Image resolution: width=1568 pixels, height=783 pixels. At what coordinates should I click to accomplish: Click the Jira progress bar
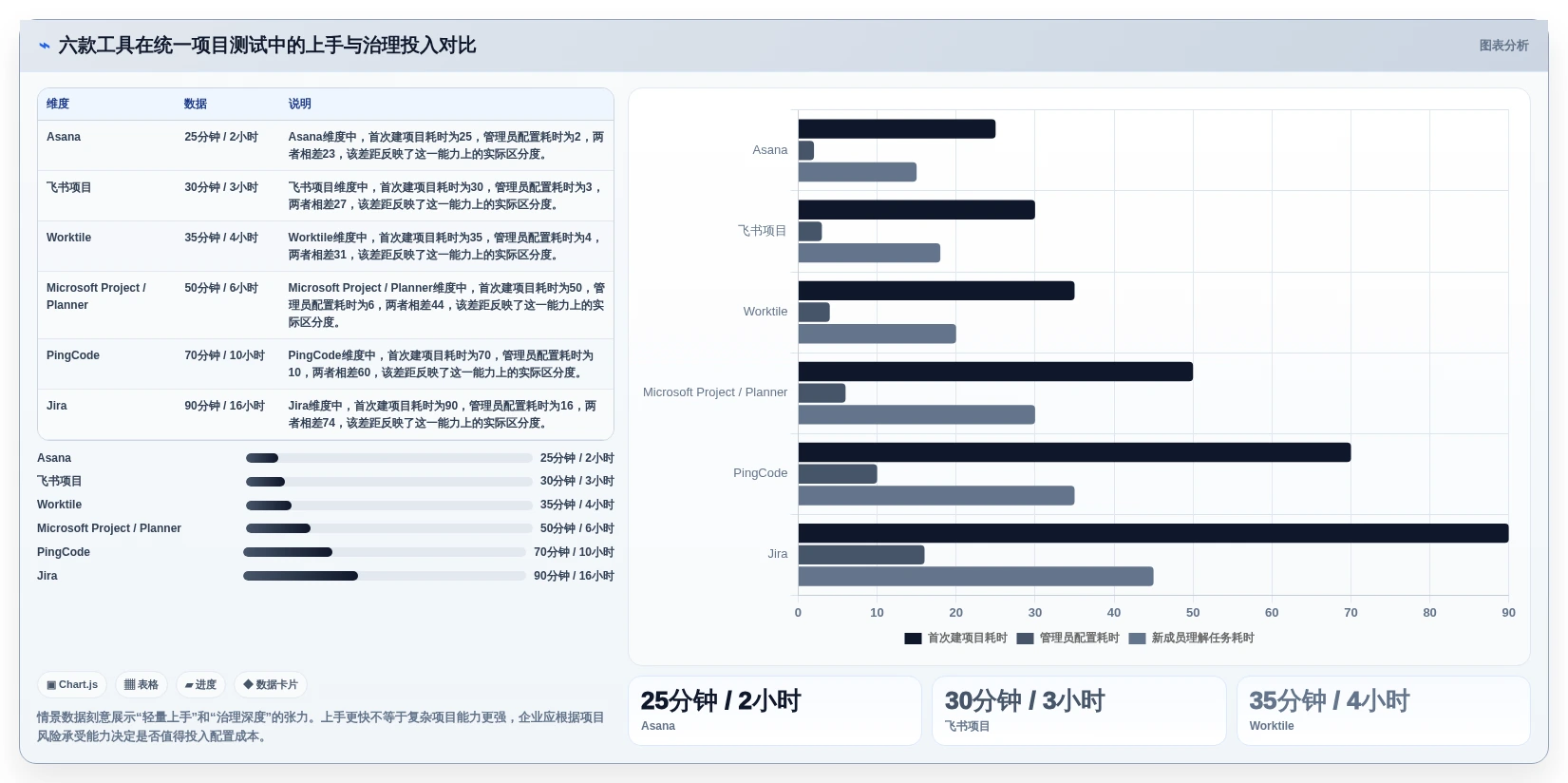[x=385, y=576]
